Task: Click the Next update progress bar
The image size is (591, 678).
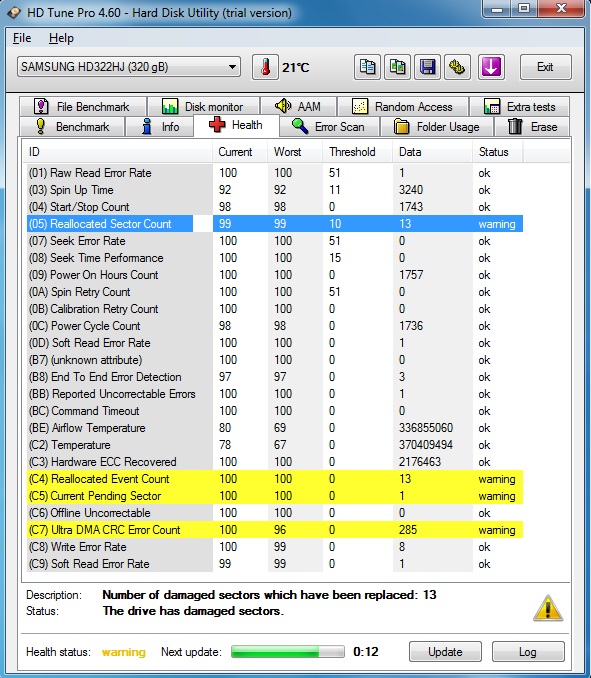Action: (288, 652)
